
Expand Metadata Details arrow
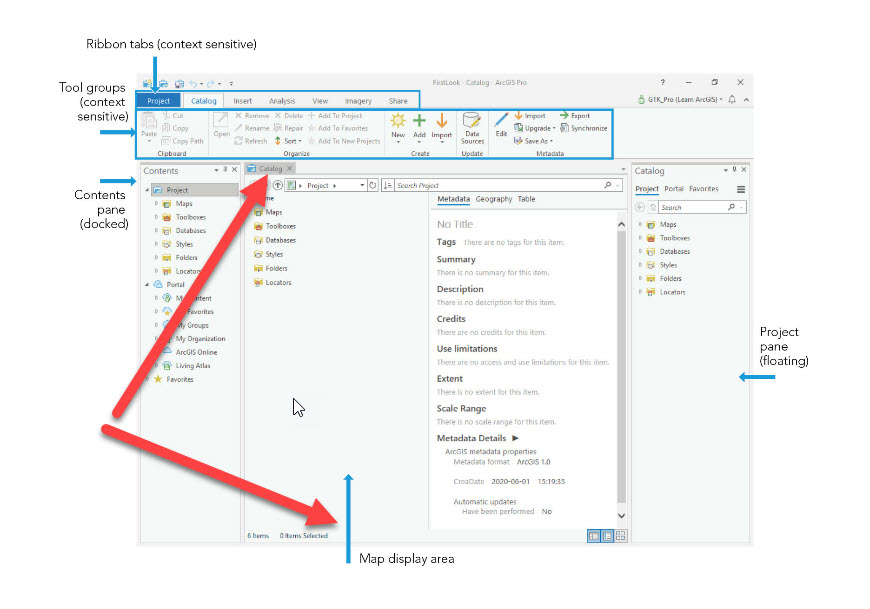point(515,438)
